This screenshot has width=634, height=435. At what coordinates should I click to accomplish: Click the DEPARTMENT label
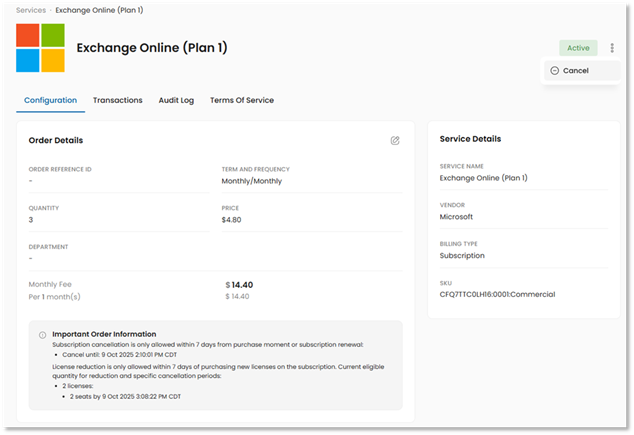point(49,247)
